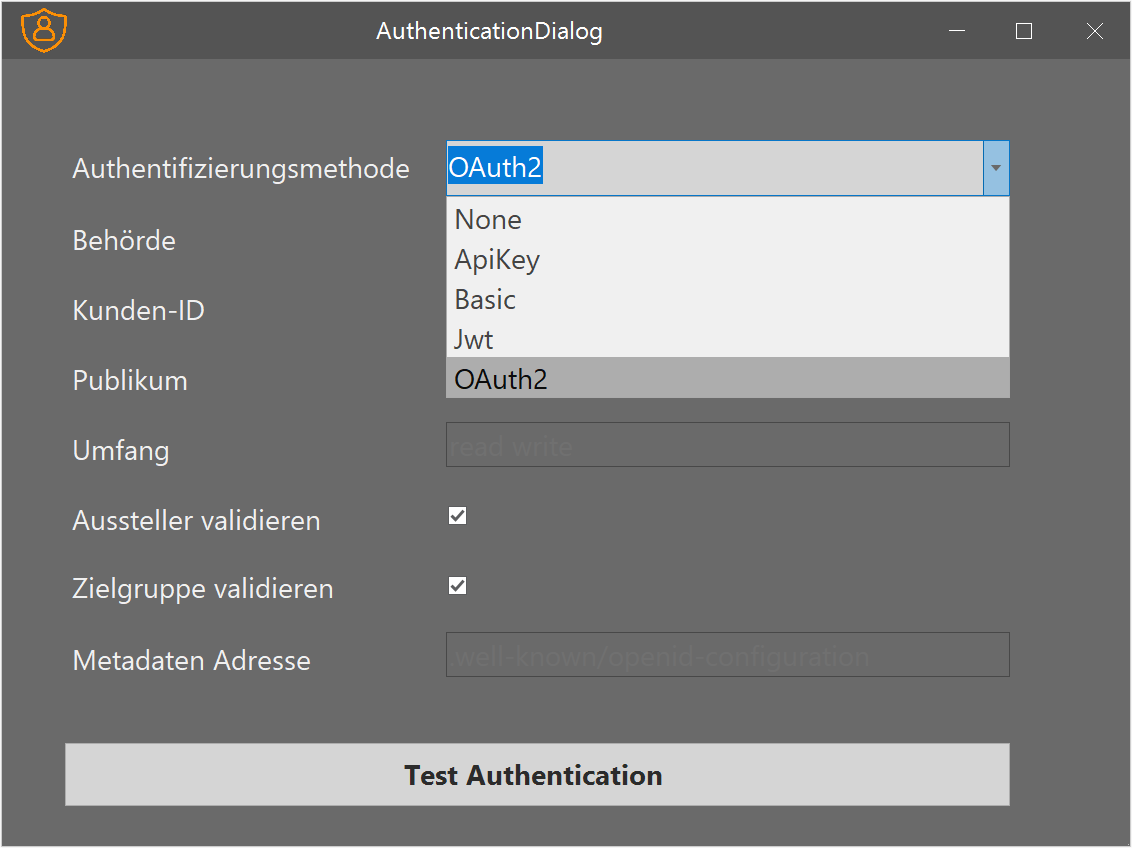Click the Zielgruppe validieren label text

[203, 588]
